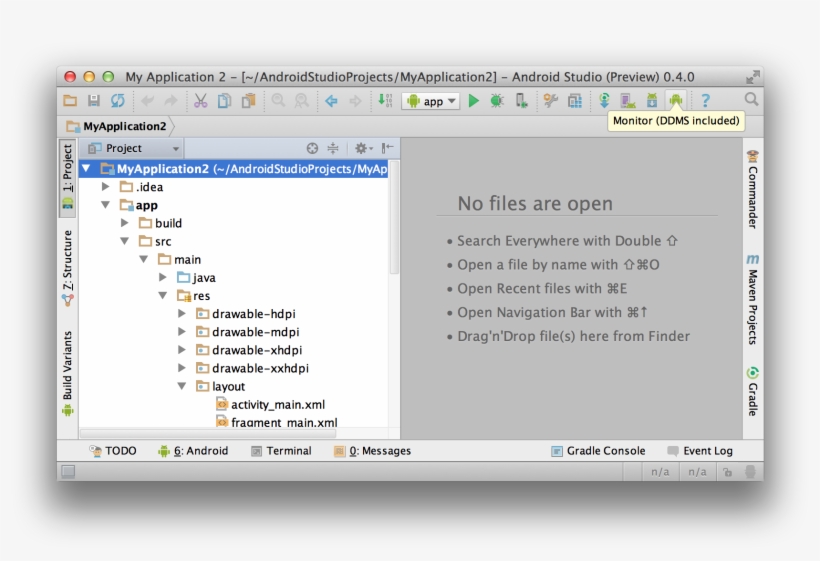
Task: Click the Redo arrow in toolbar
Action: tap(171, 100)
